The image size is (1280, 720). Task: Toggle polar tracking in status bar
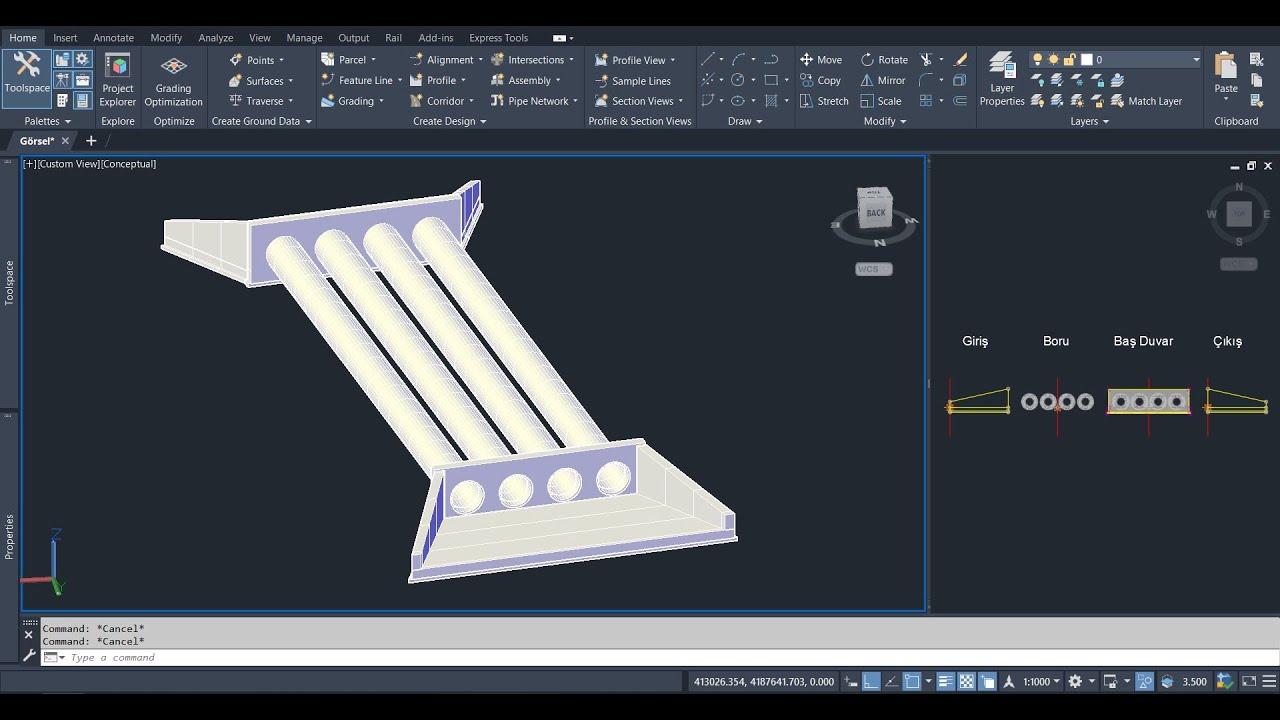pyautogui.click(x=890, y=681)
